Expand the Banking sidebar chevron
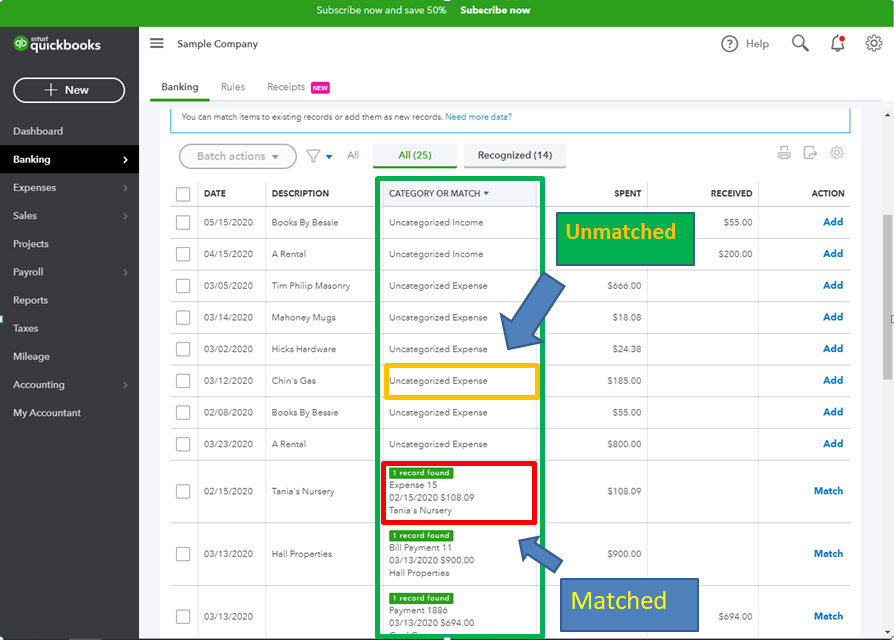The width and height of the screenshot is (894, 640). pos(125,160)
